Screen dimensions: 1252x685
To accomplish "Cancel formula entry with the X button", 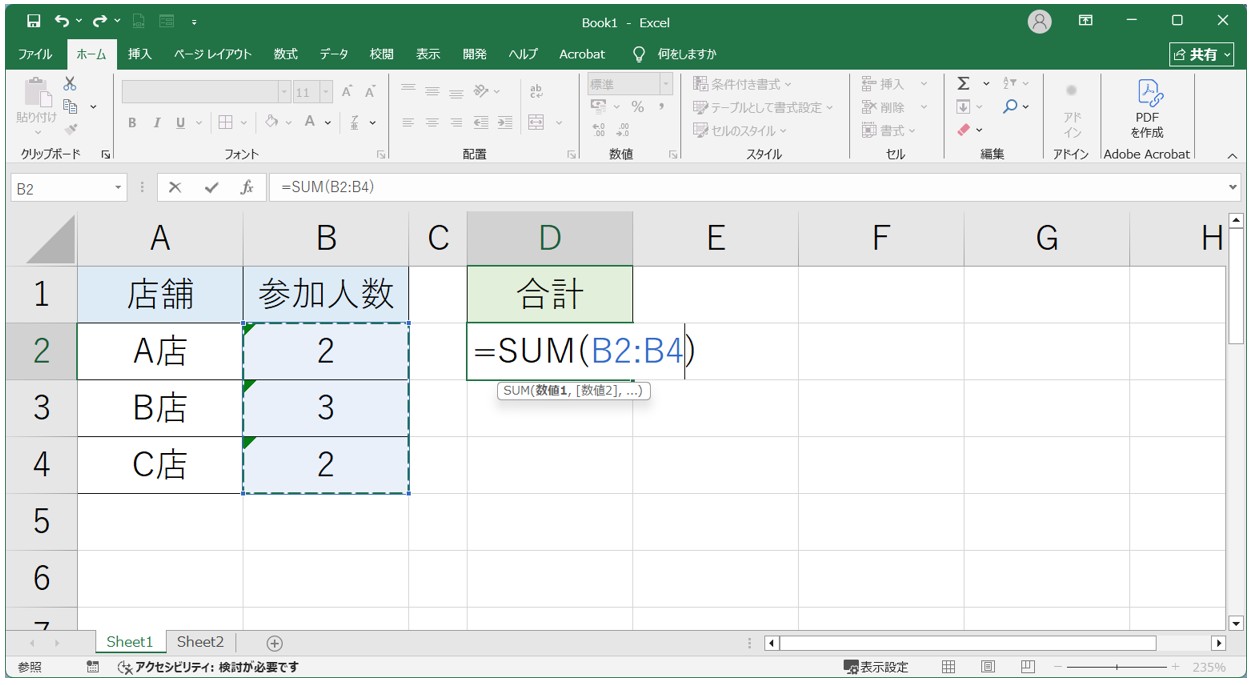I will [x=175, y=187].
